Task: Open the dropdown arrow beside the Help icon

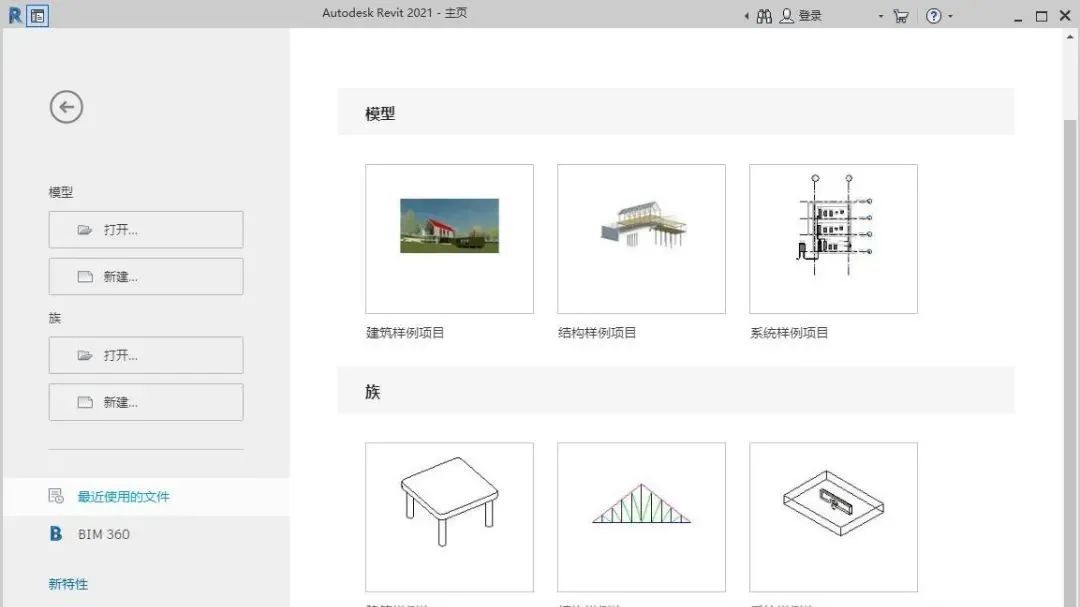Action: click(948, 15)
